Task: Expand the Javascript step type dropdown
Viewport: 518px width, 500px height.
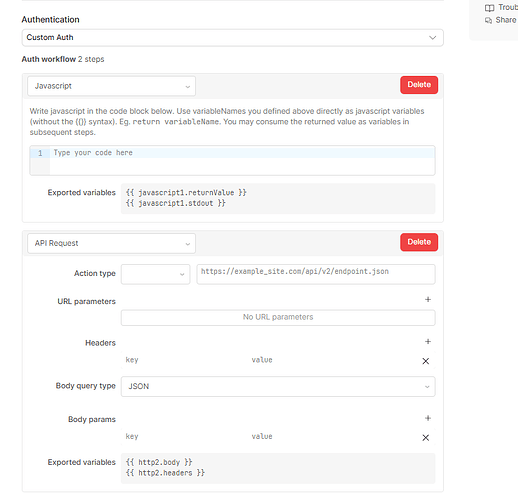Action: [111, 86]
